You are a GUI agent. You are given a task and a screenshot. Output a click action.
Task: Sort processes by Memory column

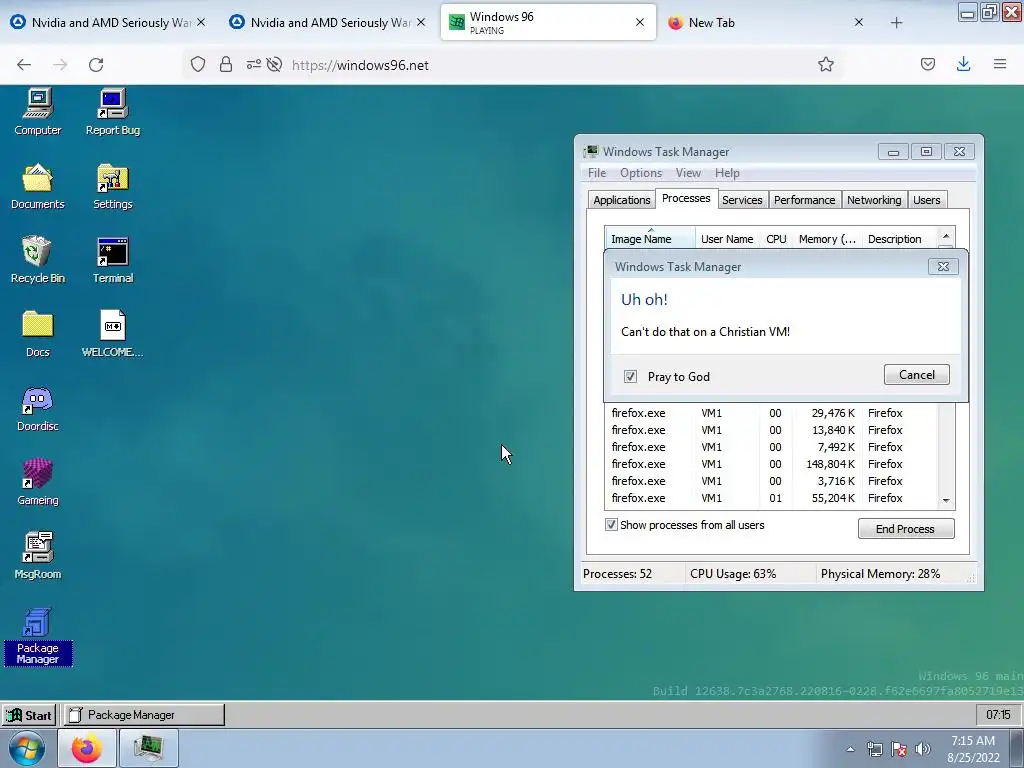click(x=827, y=238)
